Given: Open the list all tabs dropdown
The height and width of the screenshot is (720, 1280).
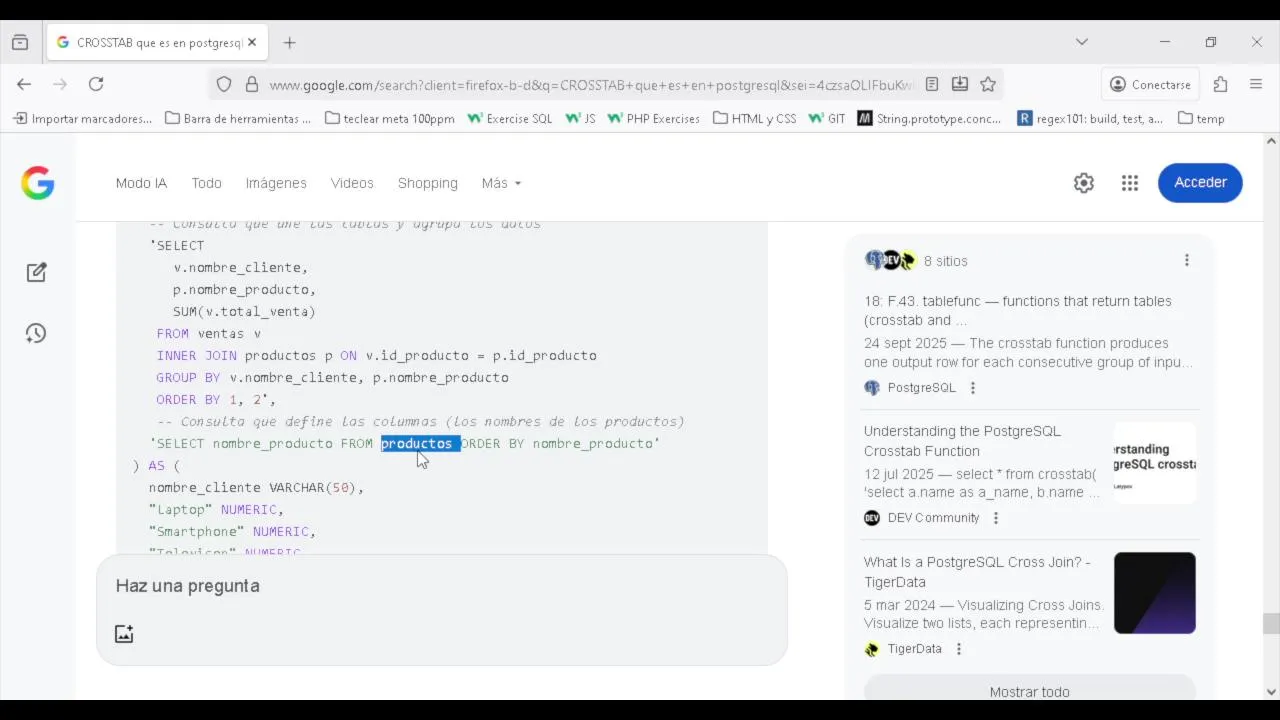Looking at the screenshot, I should point(1081,42).
